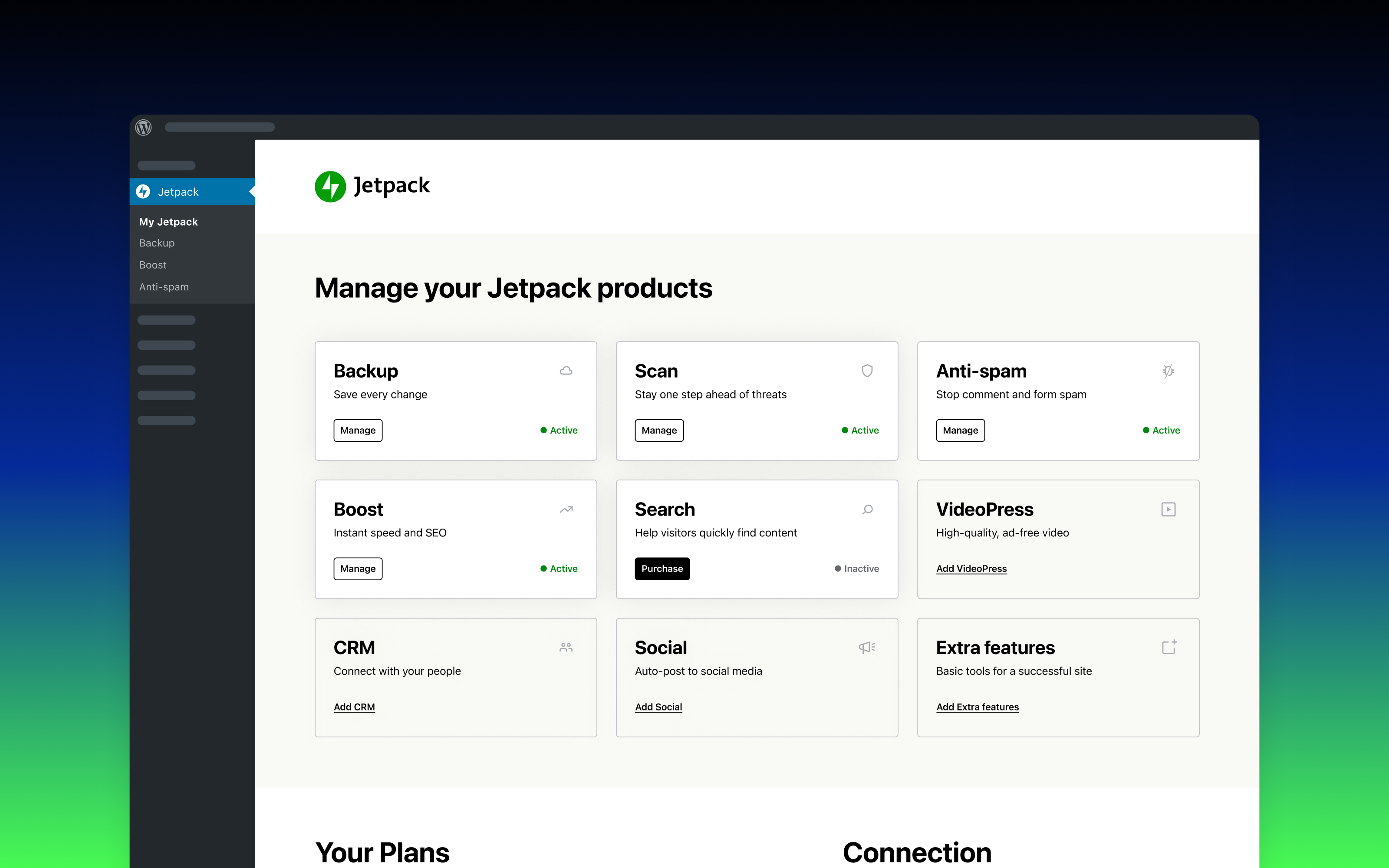
Task: Open the Jetpack sidebar menu item
Action: point(178,192)
